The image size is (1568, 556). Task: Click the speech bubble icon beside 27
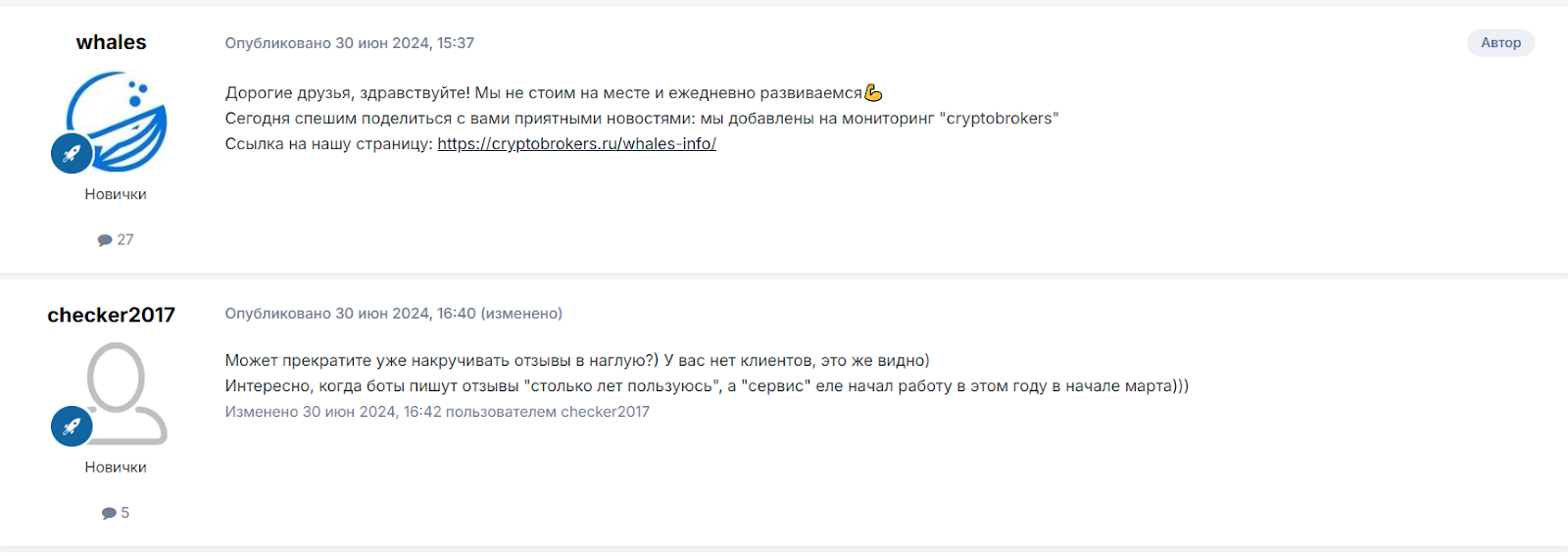pyautogui.click(x=105, y=240)
